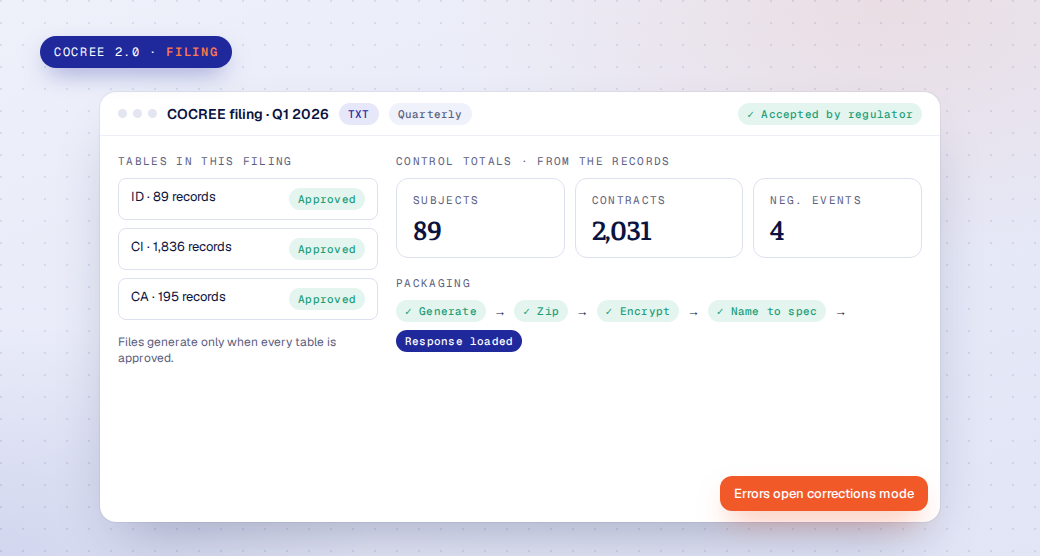
Task: Select the Quarterly period chip
Action: (x=430, y=114)
